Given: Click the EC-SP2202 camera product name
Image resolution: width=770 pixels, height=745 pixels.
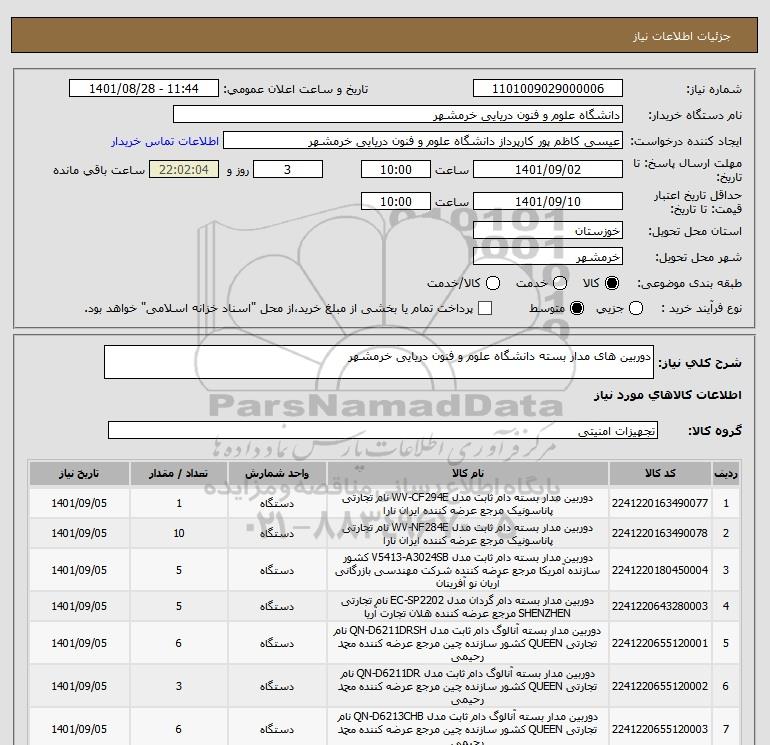Looking at the screenshot, I should (468, 607).
